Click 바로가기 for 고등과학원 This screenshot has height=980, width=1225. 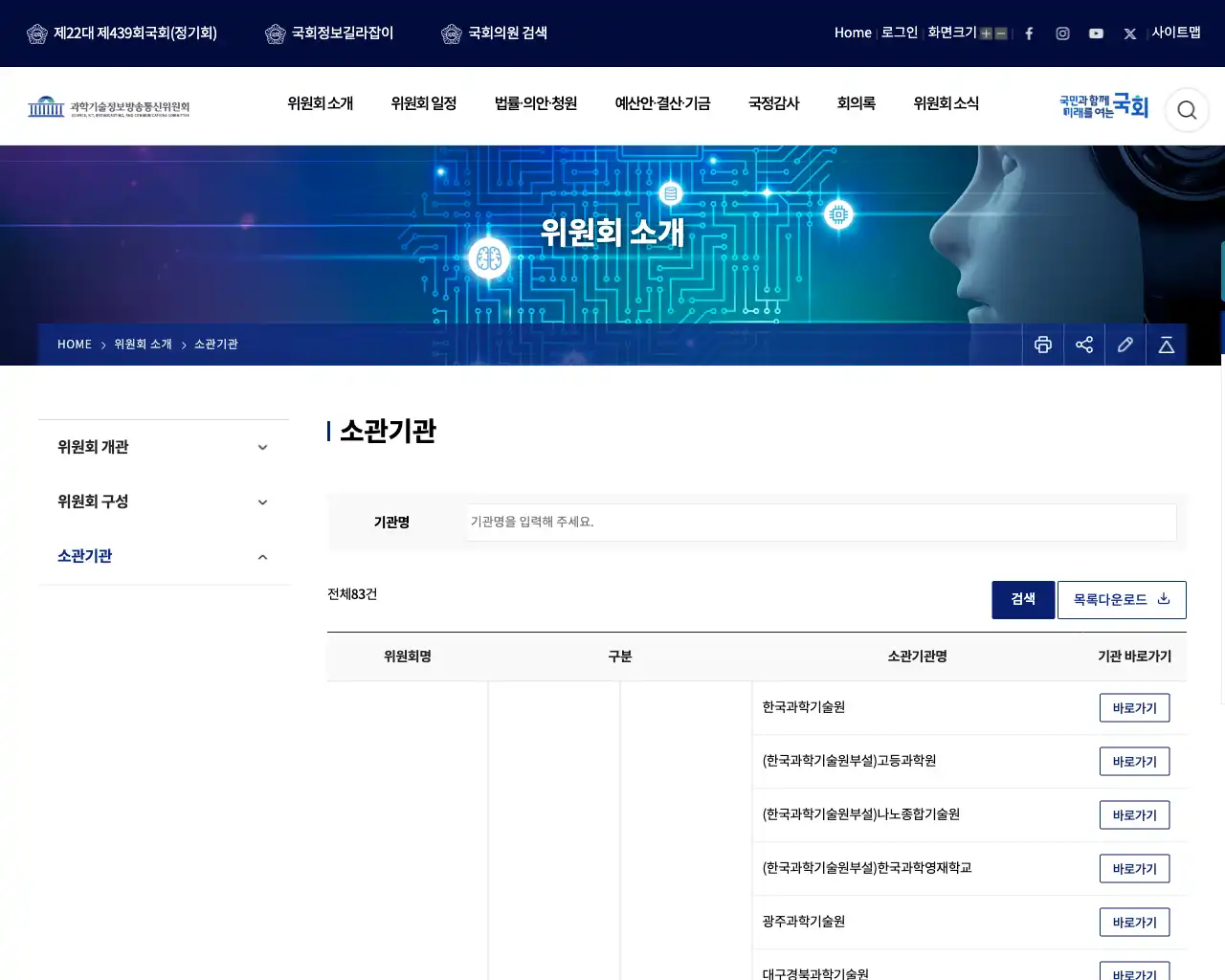coord(1135,762)
